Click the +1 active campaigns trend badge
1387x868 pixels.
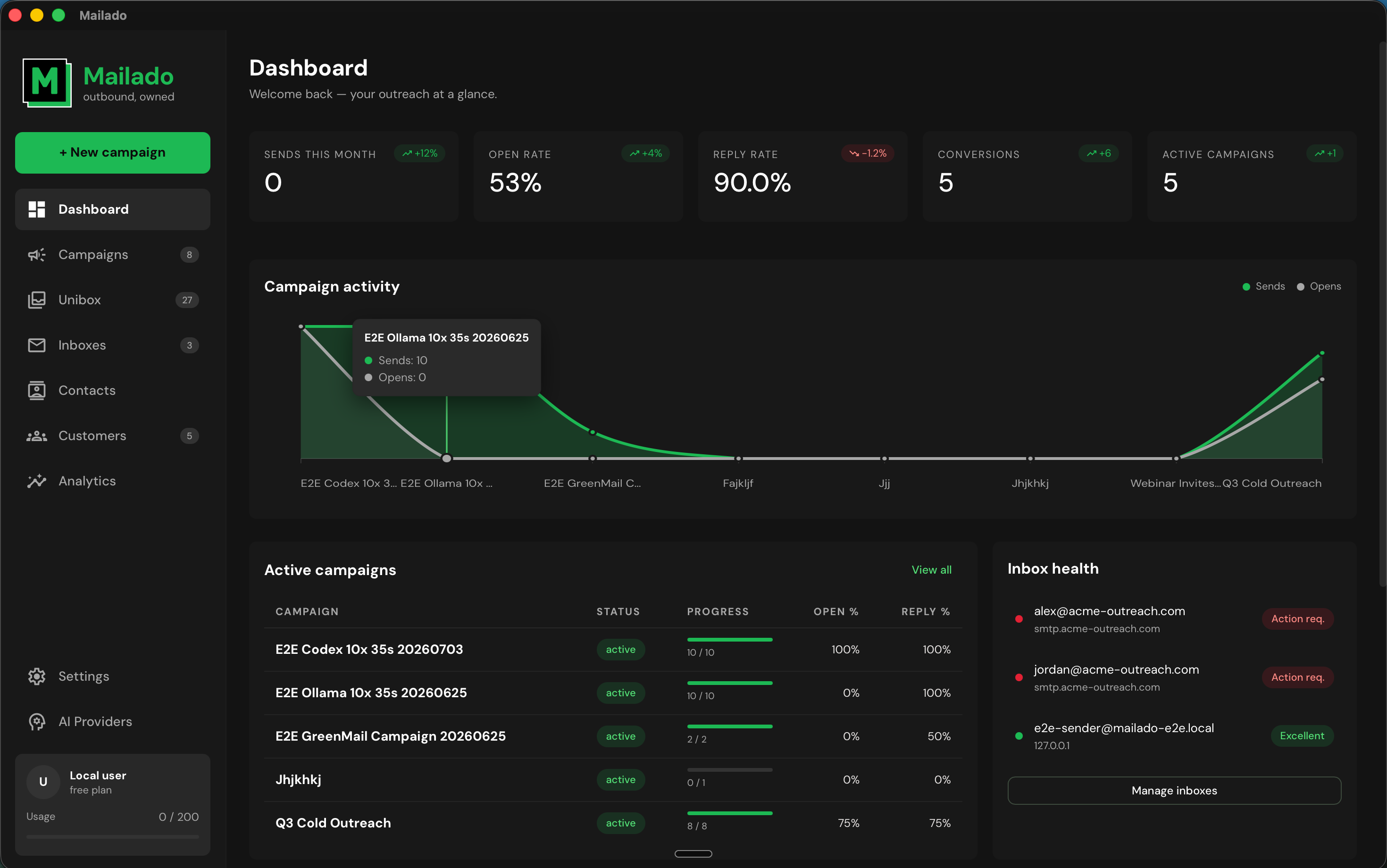click(x=1325, y=153)
